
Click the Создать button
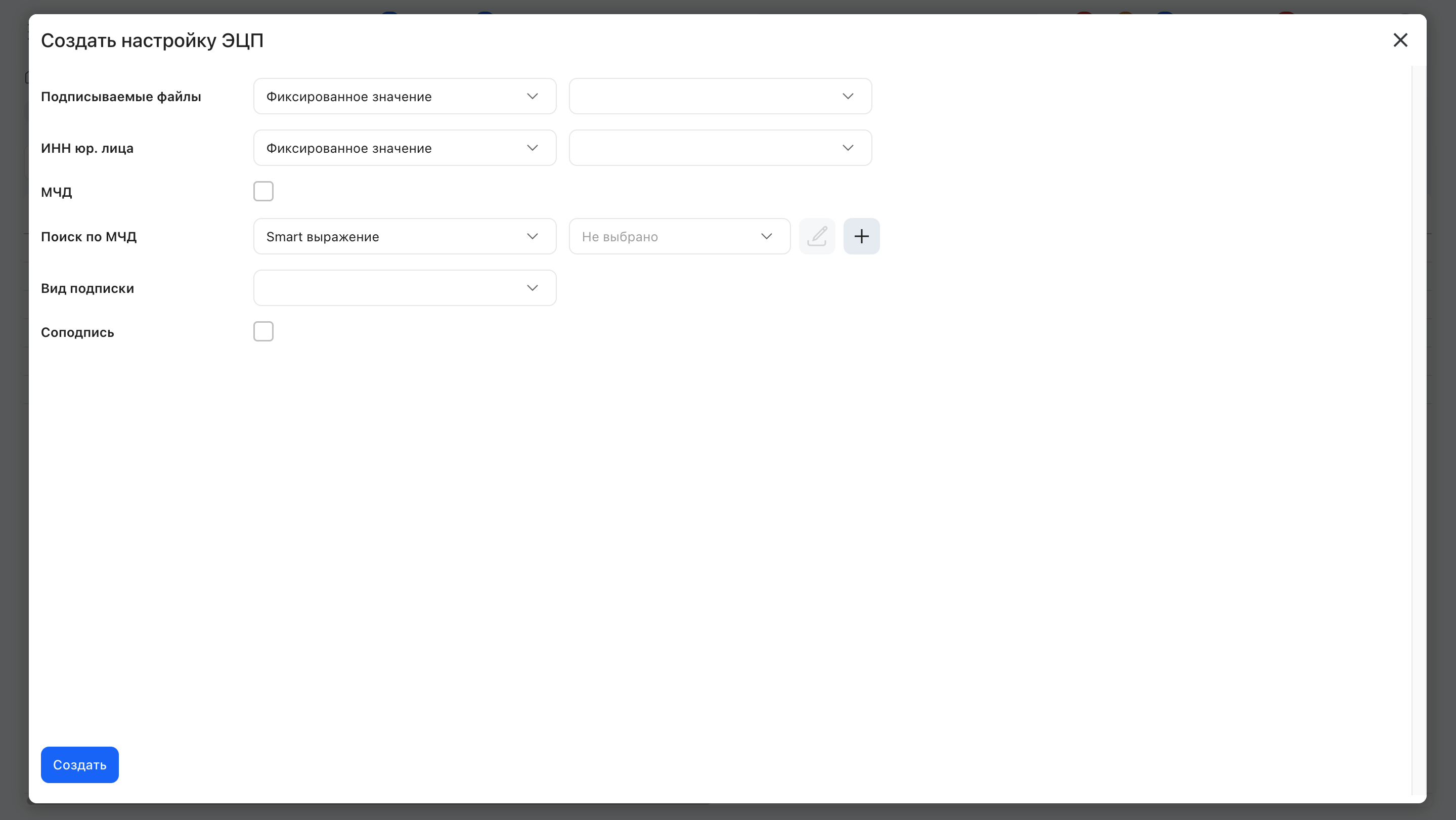(x=80, y=764)
